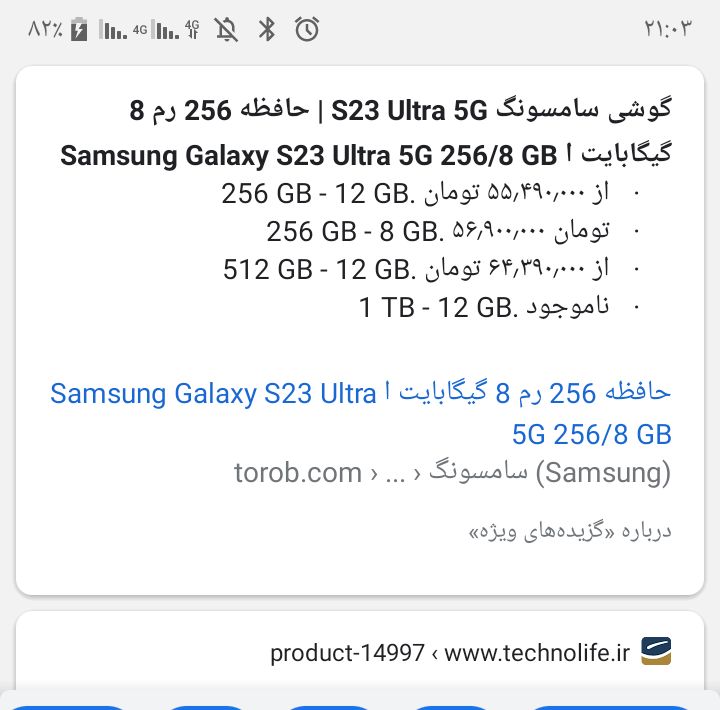Image resolution: width=720 pixels, height=710 pixels.
Task: Open the «گزیده‌های ویژه» about link
Action: [x=570, y=531]
